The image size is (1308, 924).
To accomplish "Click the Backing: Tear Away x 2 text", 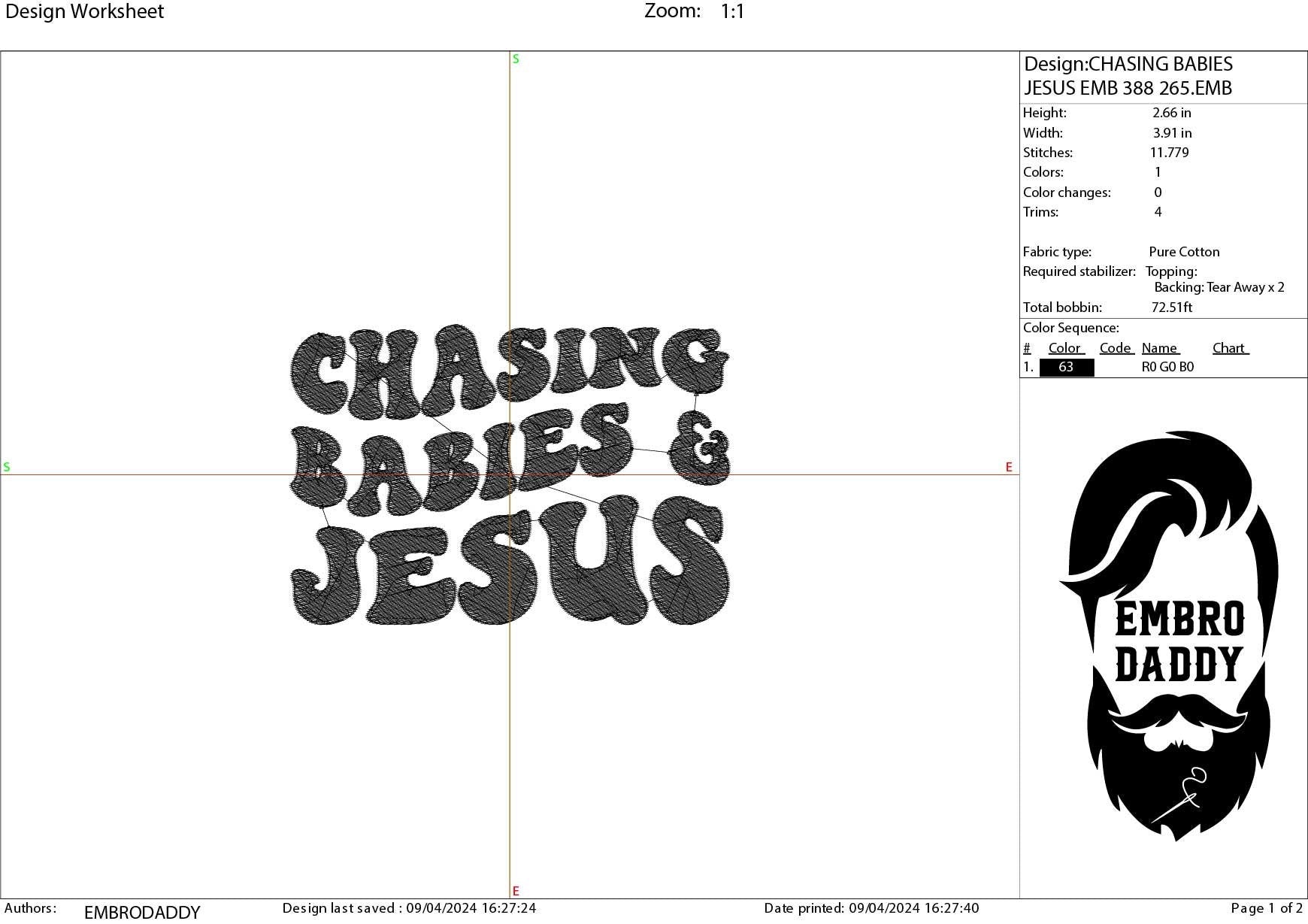I will pyautogui.click(x=1219, y=287).
